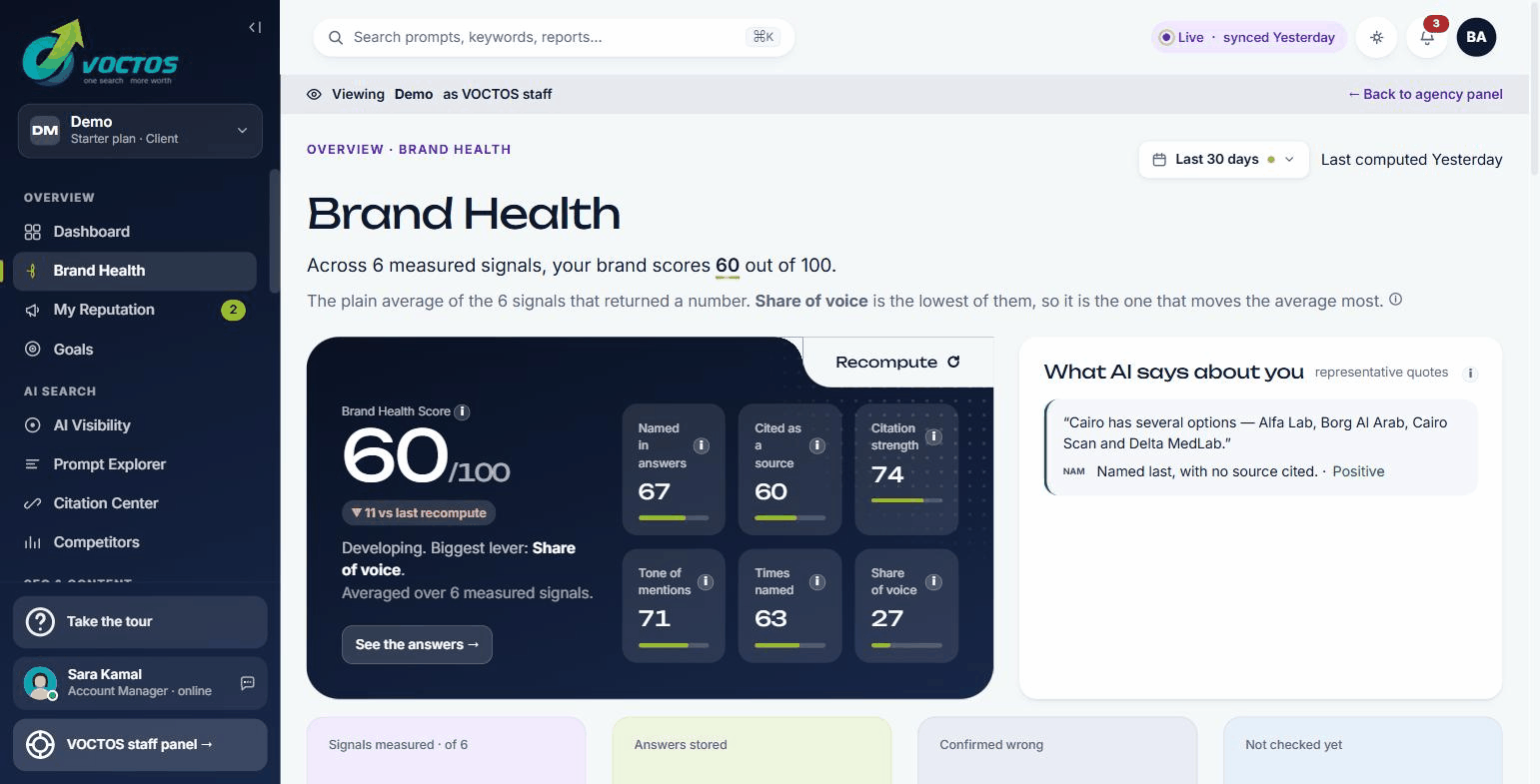Click the Prompt Explorer list icon
This screenshot has height=784, width=1540.
click(x=32, y=464)
